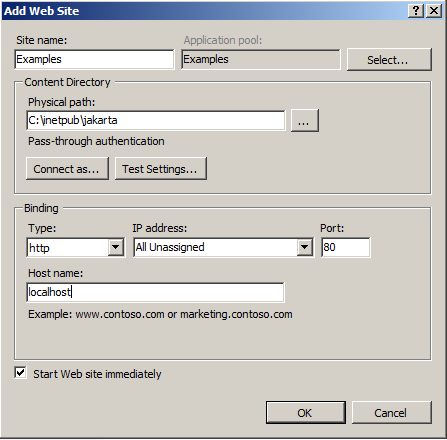Image resolution: width=447 pixels, height=440 pixels.
Task: Click the Select... application pool button
Action: (389, 60)
